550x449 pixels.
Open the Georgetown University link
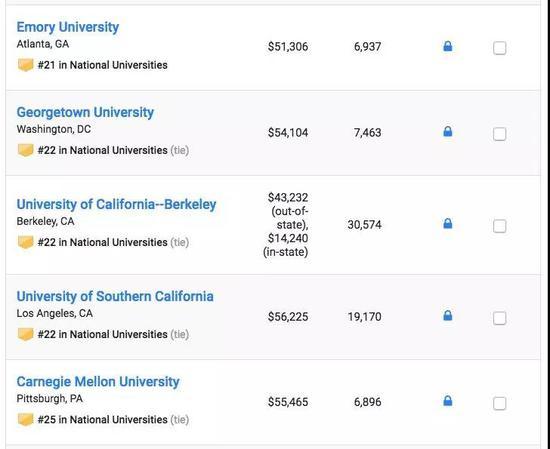(85, 113)
